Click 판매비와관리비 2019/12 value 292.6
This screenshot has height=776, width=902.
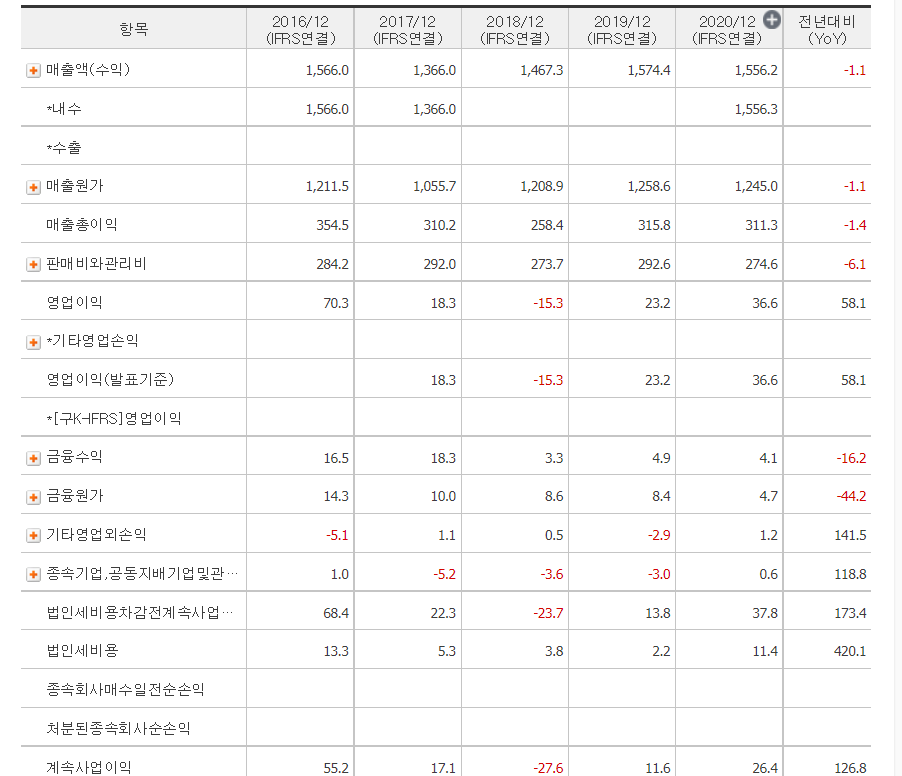click(653, 264)
